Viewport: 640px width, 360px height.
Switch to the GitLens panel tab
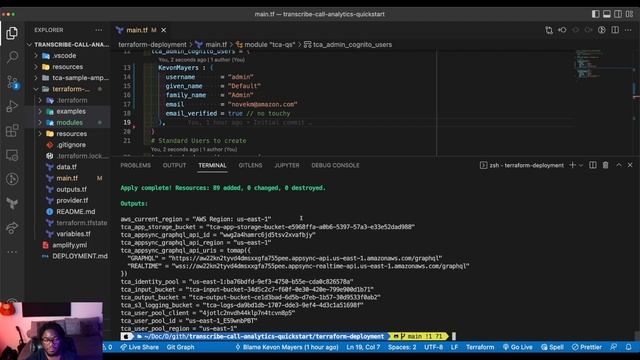point(250,165)
